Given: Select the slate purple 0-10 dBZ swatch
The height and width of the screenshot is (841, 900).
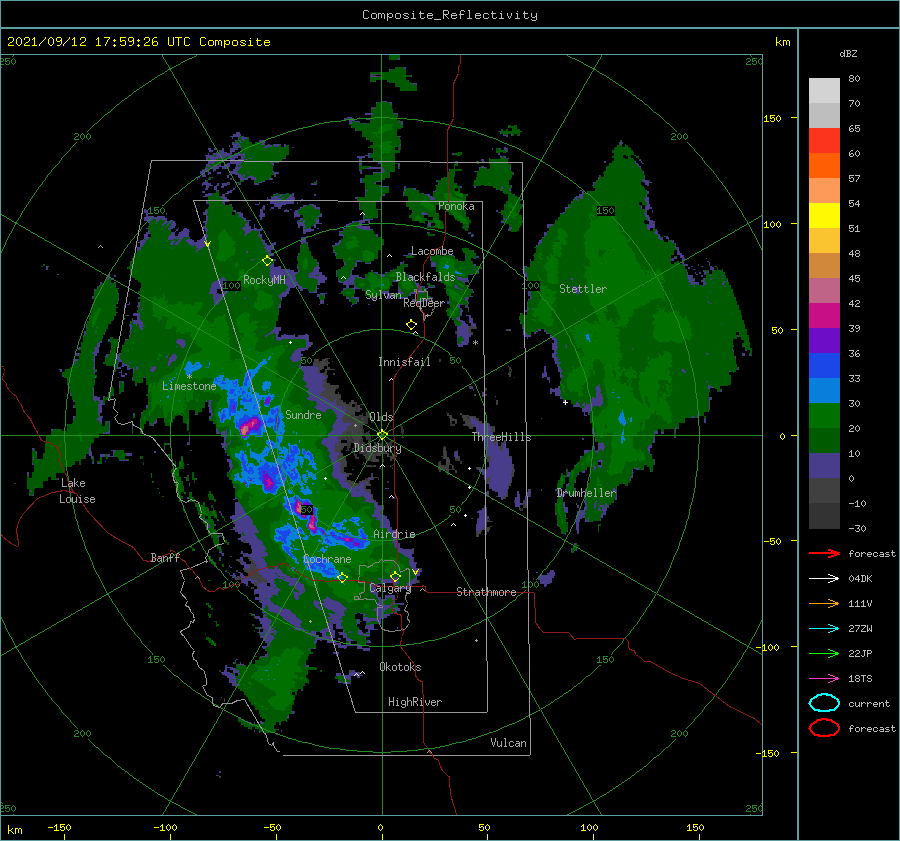Looking at the screenshot, I should click(824, 465).
